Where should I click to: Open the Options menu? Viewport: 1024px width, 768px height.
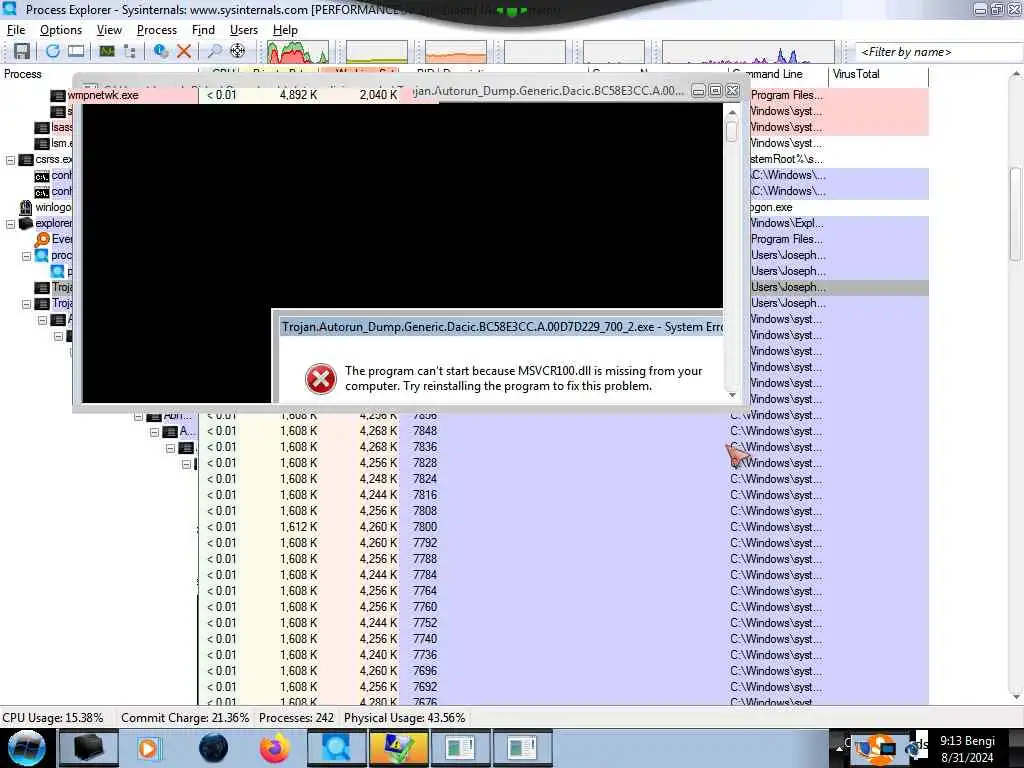click(x=61, y=30)
